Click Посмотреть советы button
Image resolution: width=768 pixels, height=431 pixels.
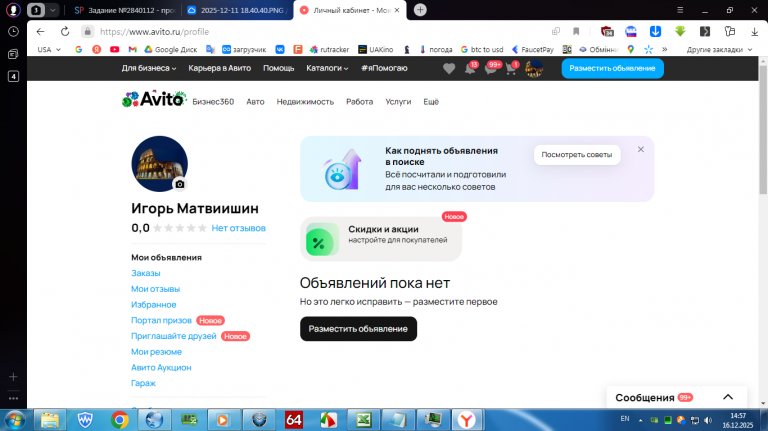point(576,155)
